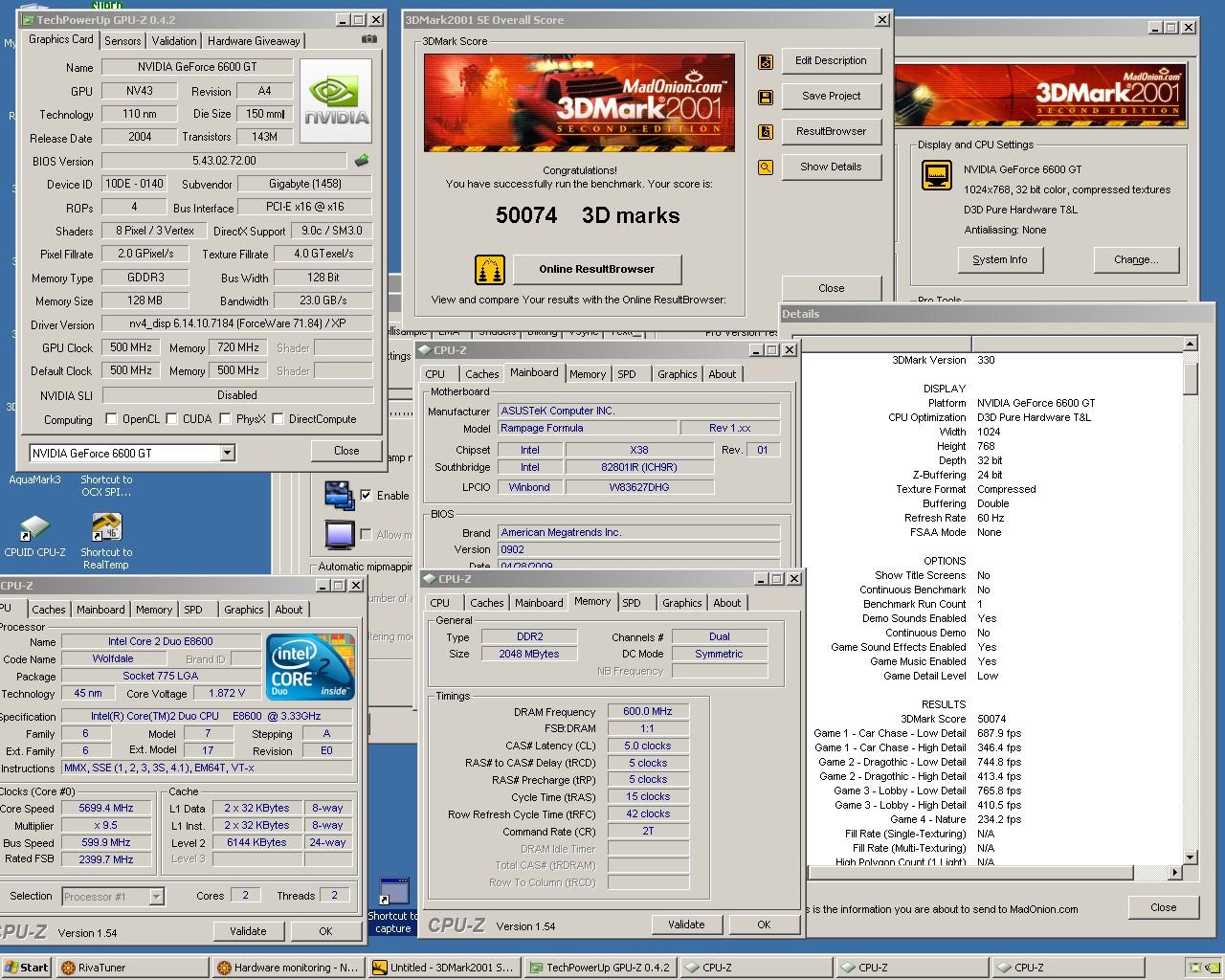The image size is (1225, 980).
Task: Click Validate in CPU-Z processor window
Action: [x=248, y=931]
